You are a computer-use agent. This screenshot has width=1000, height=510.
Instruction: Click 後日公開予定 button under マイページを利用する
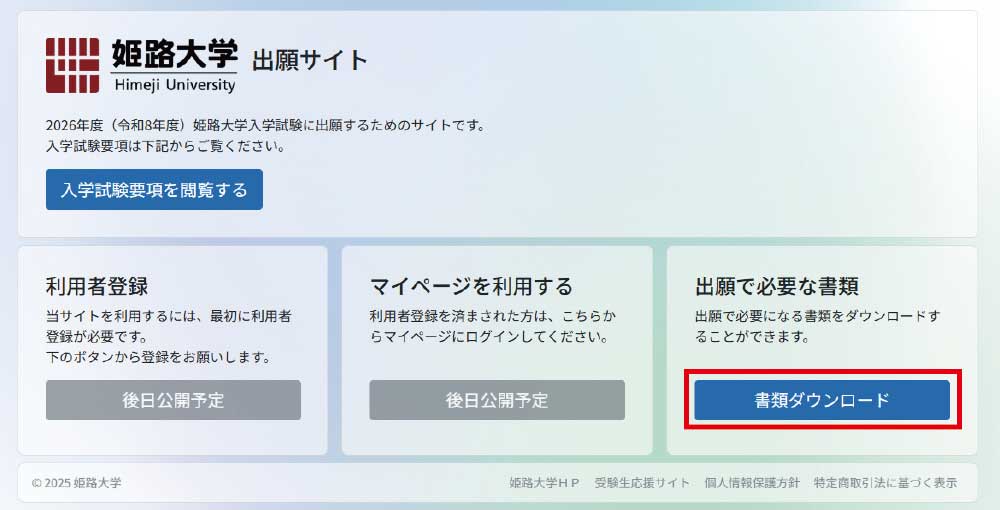tap(497, 400)
